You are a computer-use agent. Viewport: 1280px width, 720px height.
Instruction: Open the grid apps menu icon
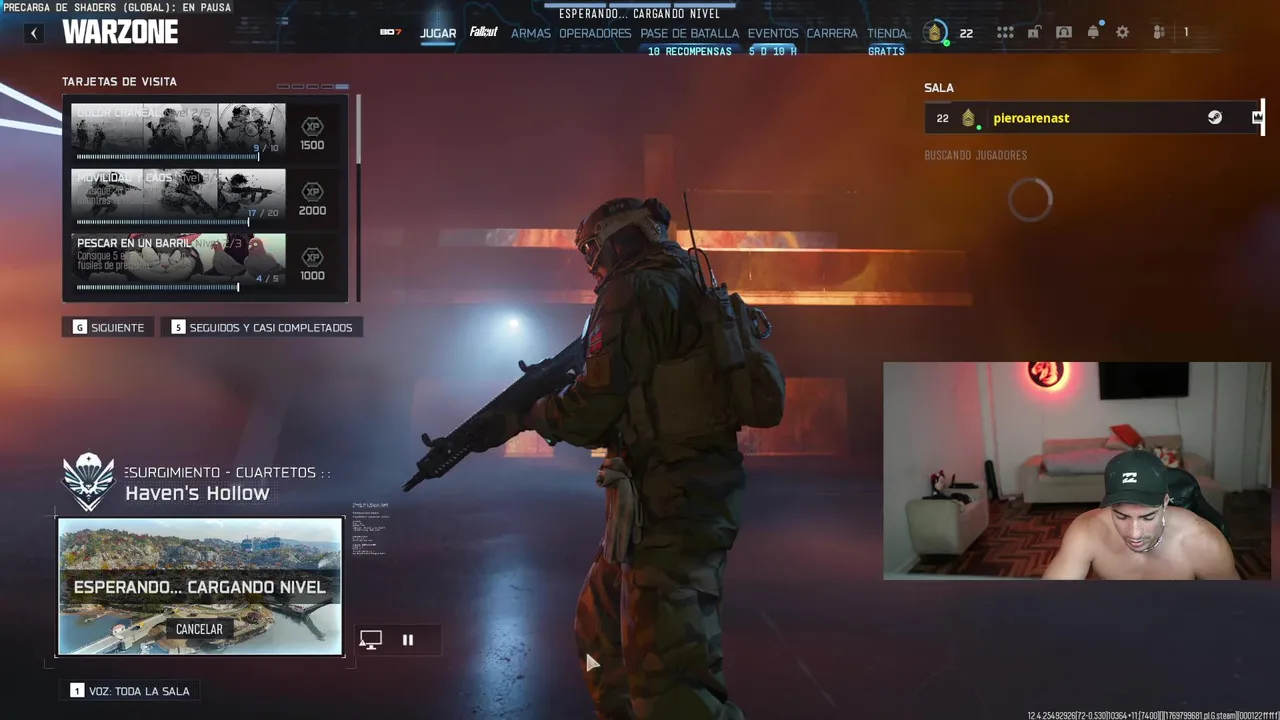[x=1005, y=33]
